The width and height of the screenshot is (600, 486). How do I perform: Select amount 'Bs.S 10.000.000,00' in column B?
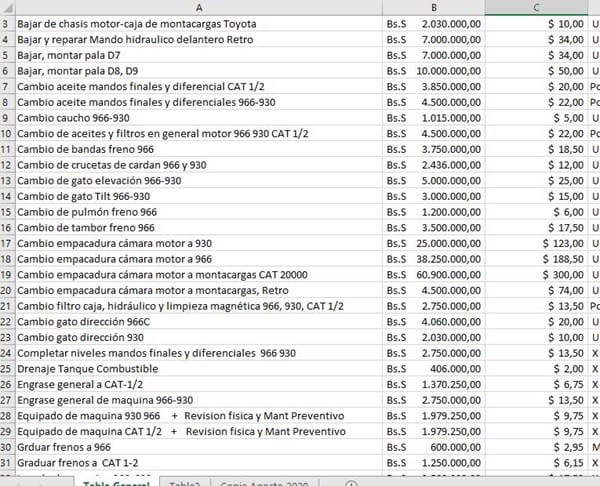coord(434,71)
